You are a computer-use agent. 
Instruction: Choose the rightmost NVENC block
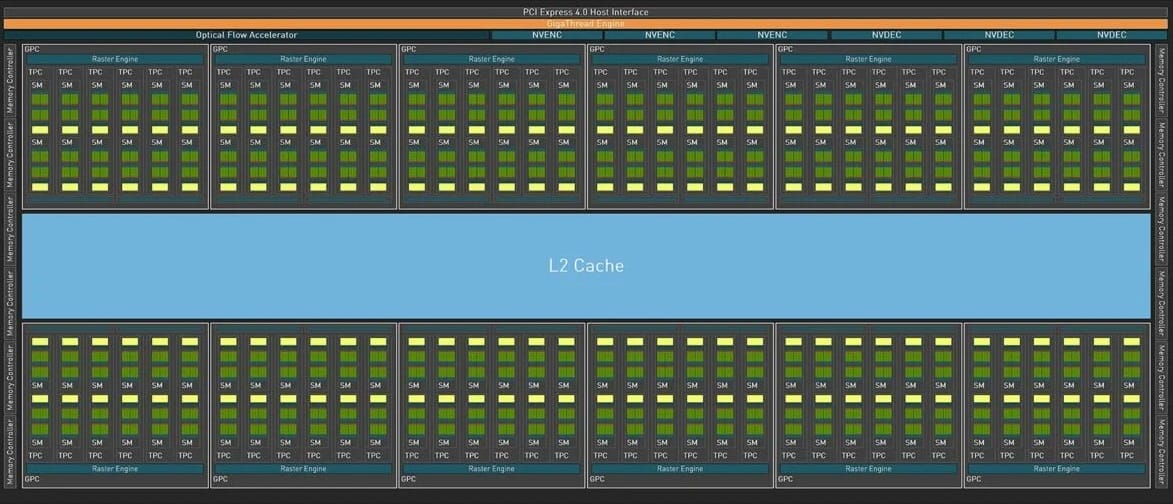772,35
